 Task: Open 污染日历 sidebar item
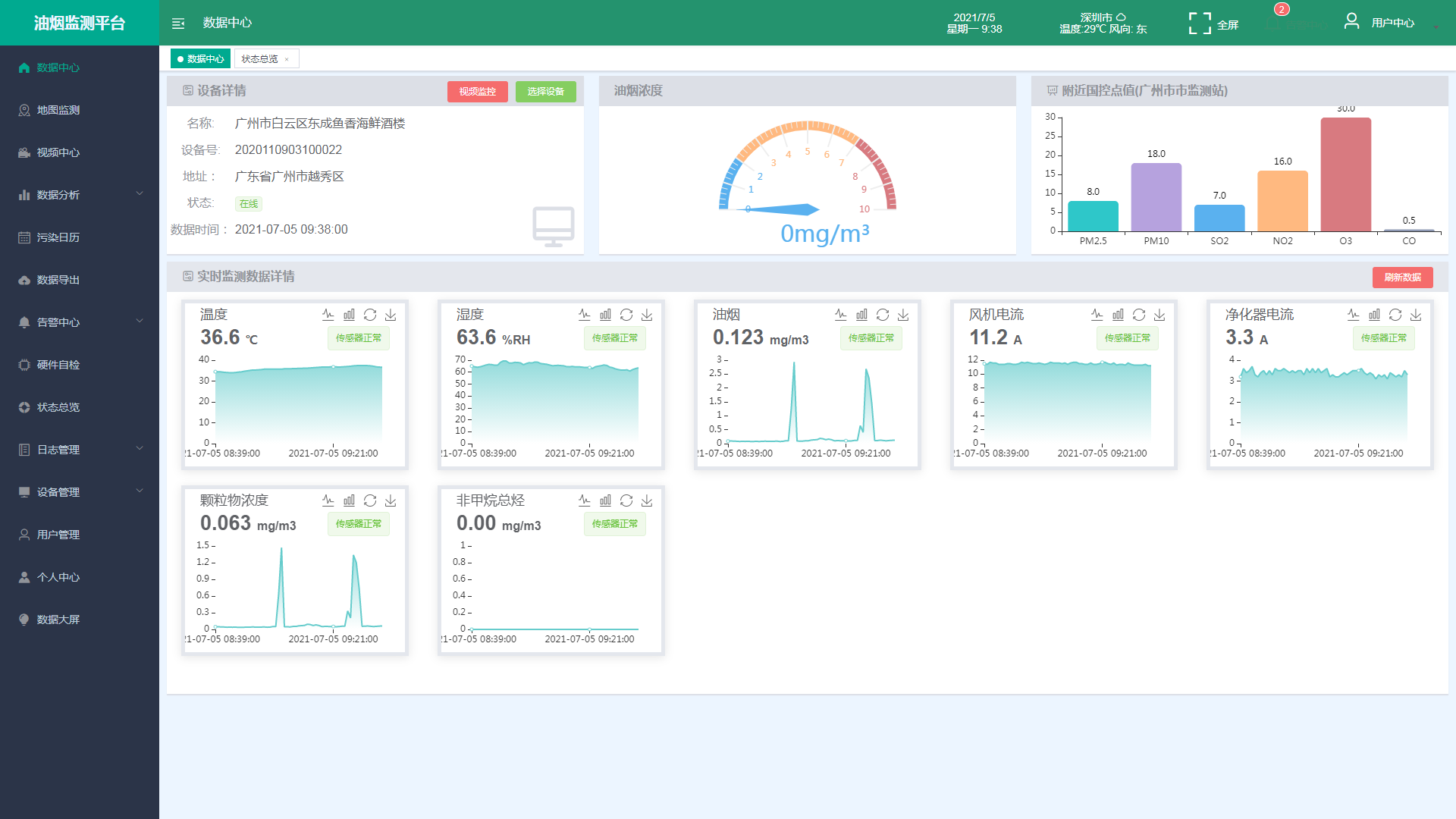point(80,237)
